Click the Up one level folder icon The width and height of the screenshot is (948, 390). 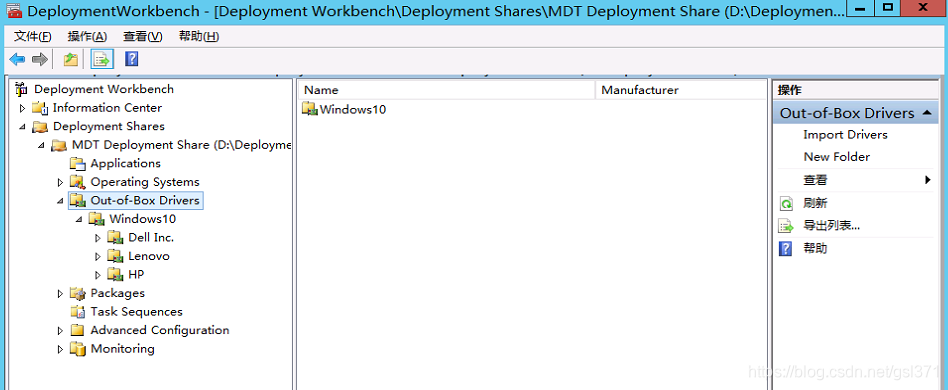point(71,59)
